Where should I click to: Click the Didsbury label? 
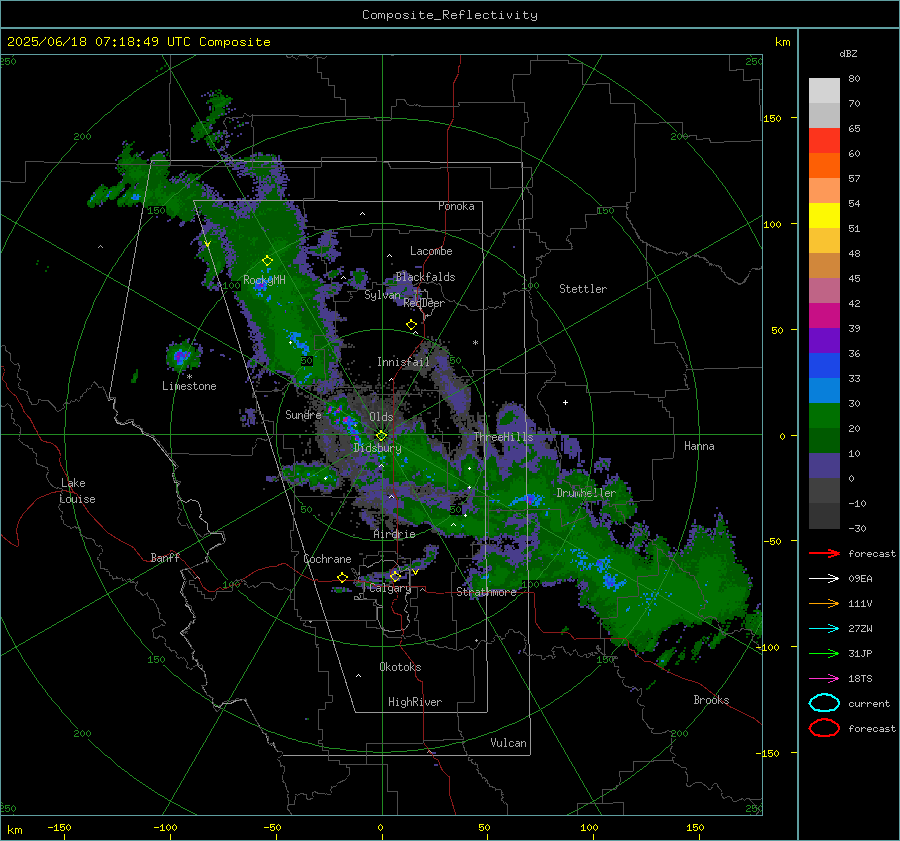pyautogui.click(x=377, y=448)
